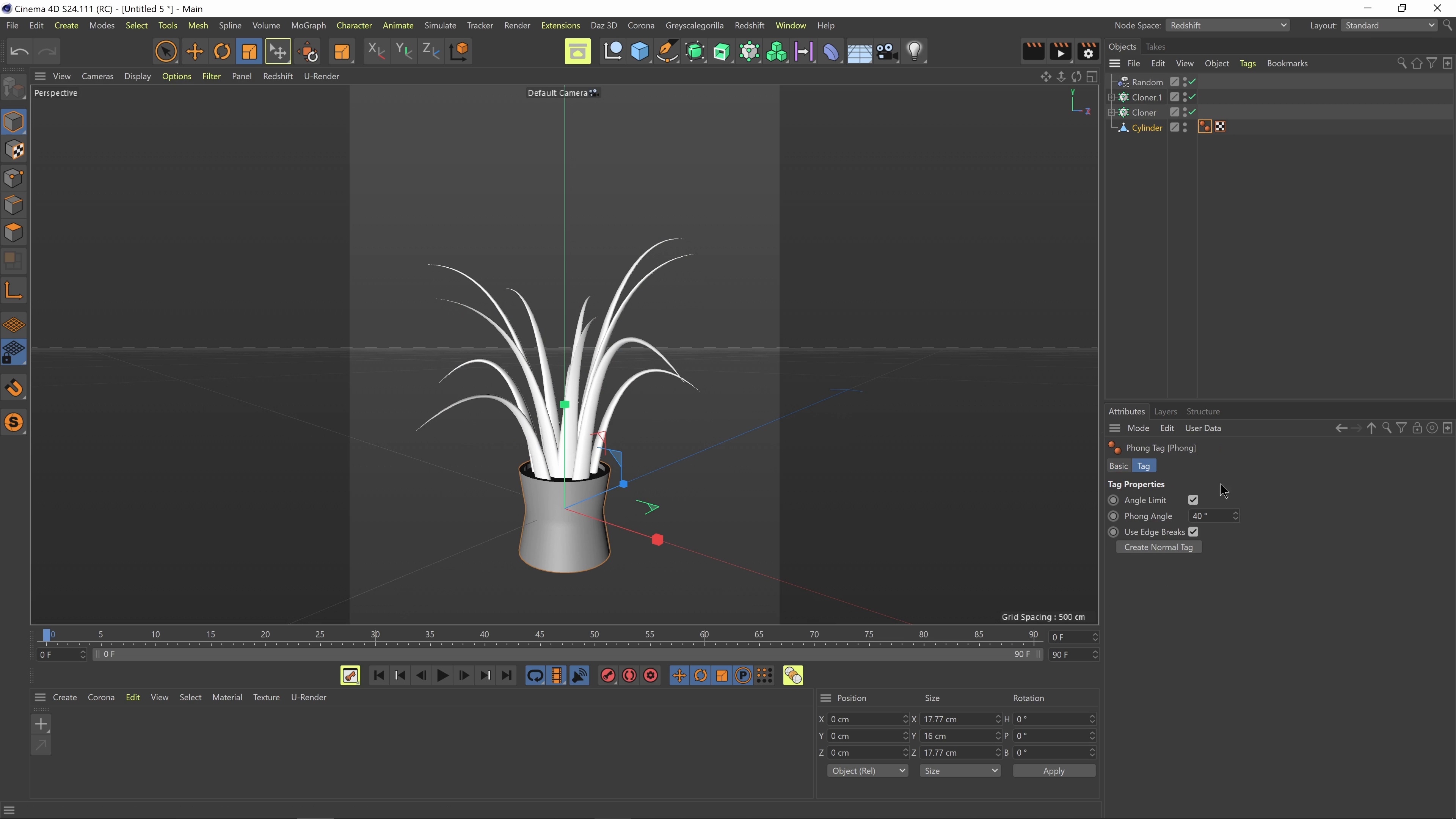The image size is (1456, 819).
Task: Open the Redshift main menu
Action: [749, 25]
